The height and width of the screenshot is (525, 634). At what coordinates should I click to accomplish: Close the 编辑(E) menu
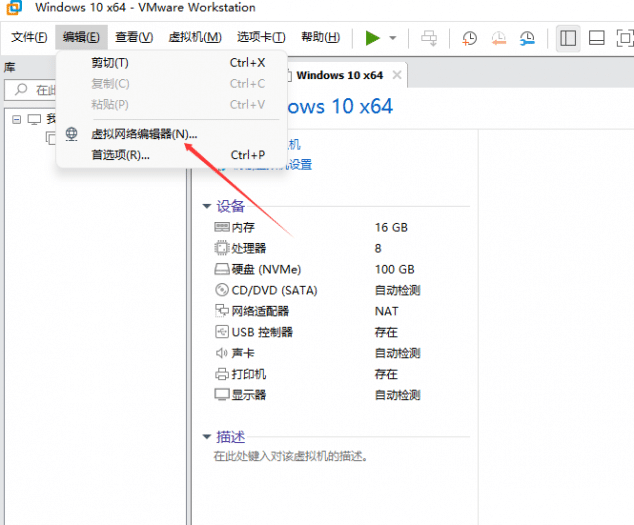(81, 37)
